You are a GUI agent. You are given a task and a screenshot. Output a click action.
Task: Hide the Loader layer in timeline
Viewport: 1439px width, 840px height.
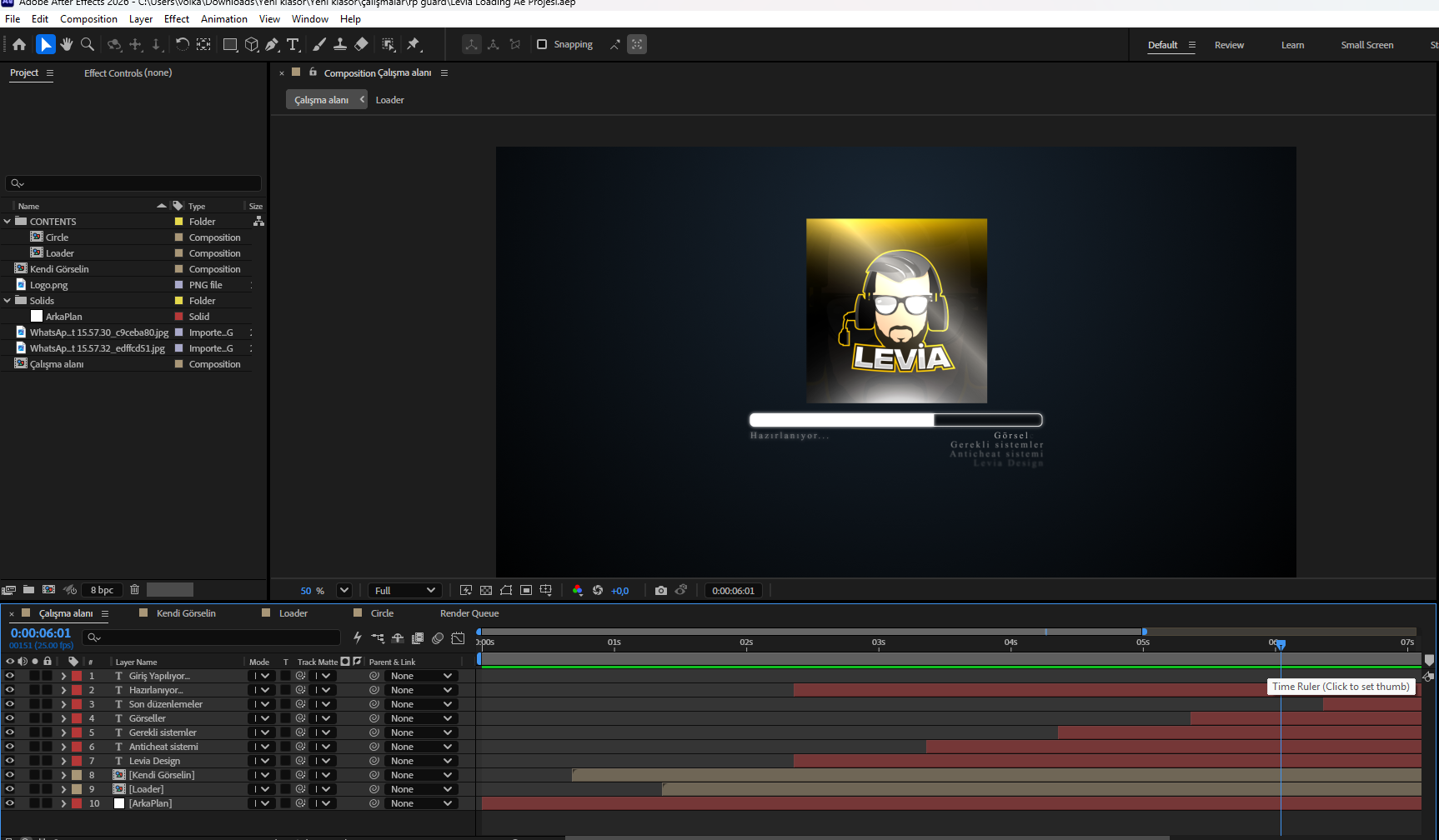(10, 789)
